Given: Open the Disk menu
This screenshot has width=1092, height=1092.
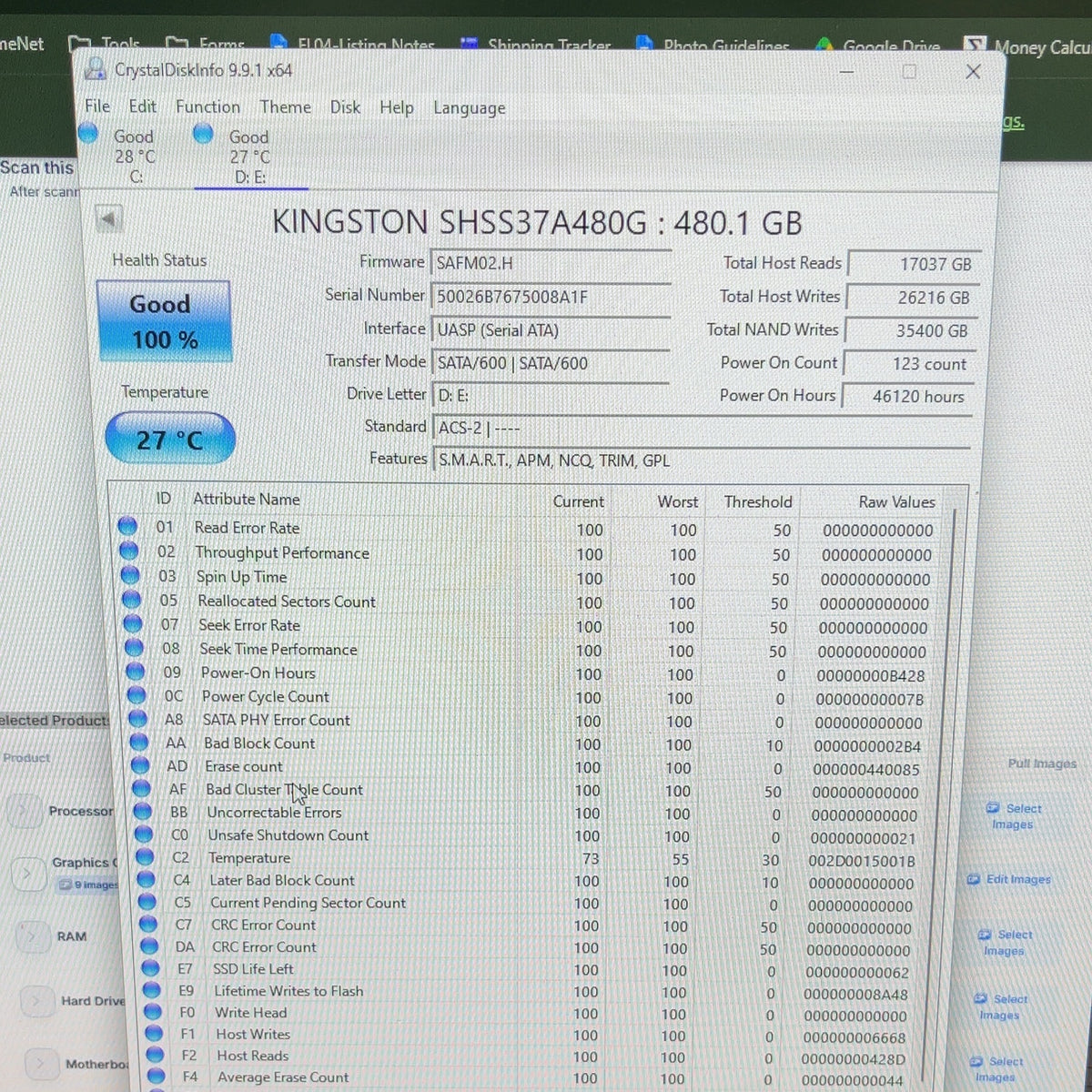Looking at the screenshot, I should [345, 107].
